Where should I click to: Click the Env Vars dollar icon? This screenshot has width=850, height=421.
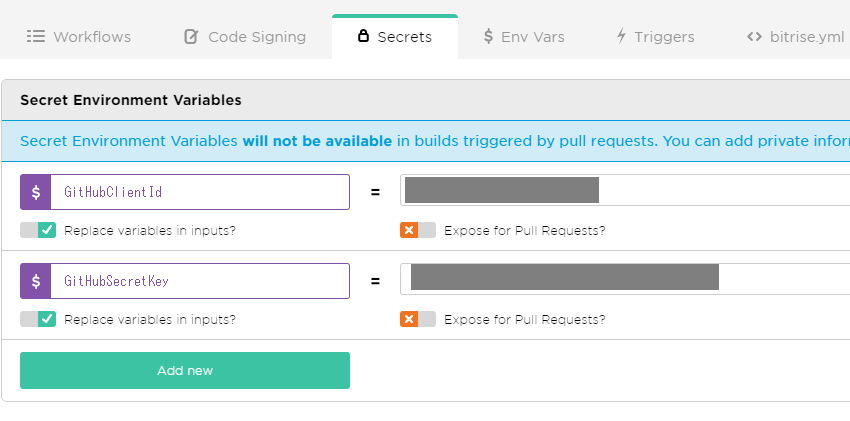click(x=488, y=37)
